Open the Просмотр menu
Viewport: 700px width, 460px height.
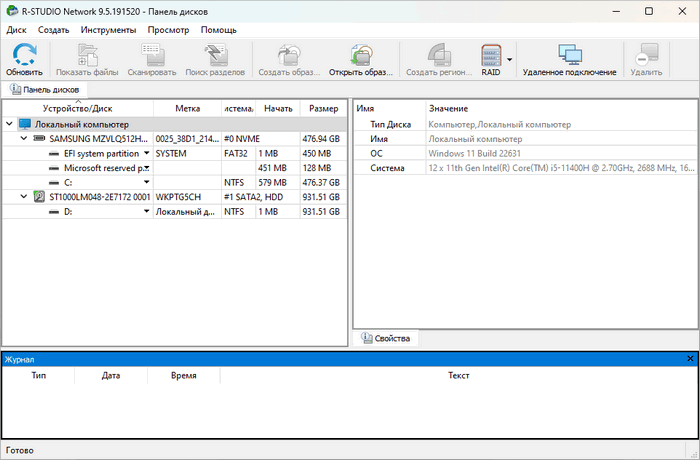tap(168, 30)
